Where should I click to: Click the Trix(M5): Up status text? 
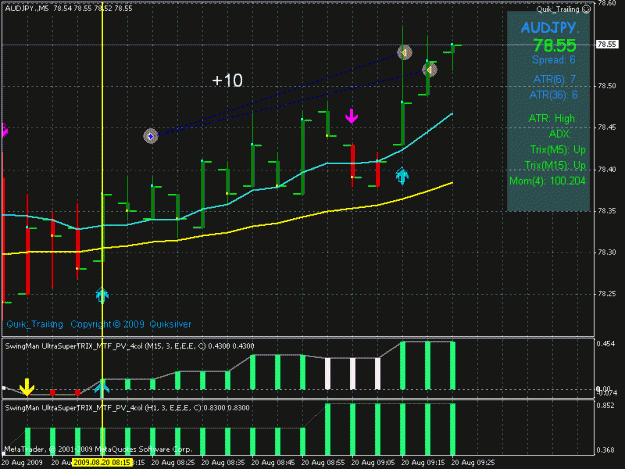(x=558, y=150)
